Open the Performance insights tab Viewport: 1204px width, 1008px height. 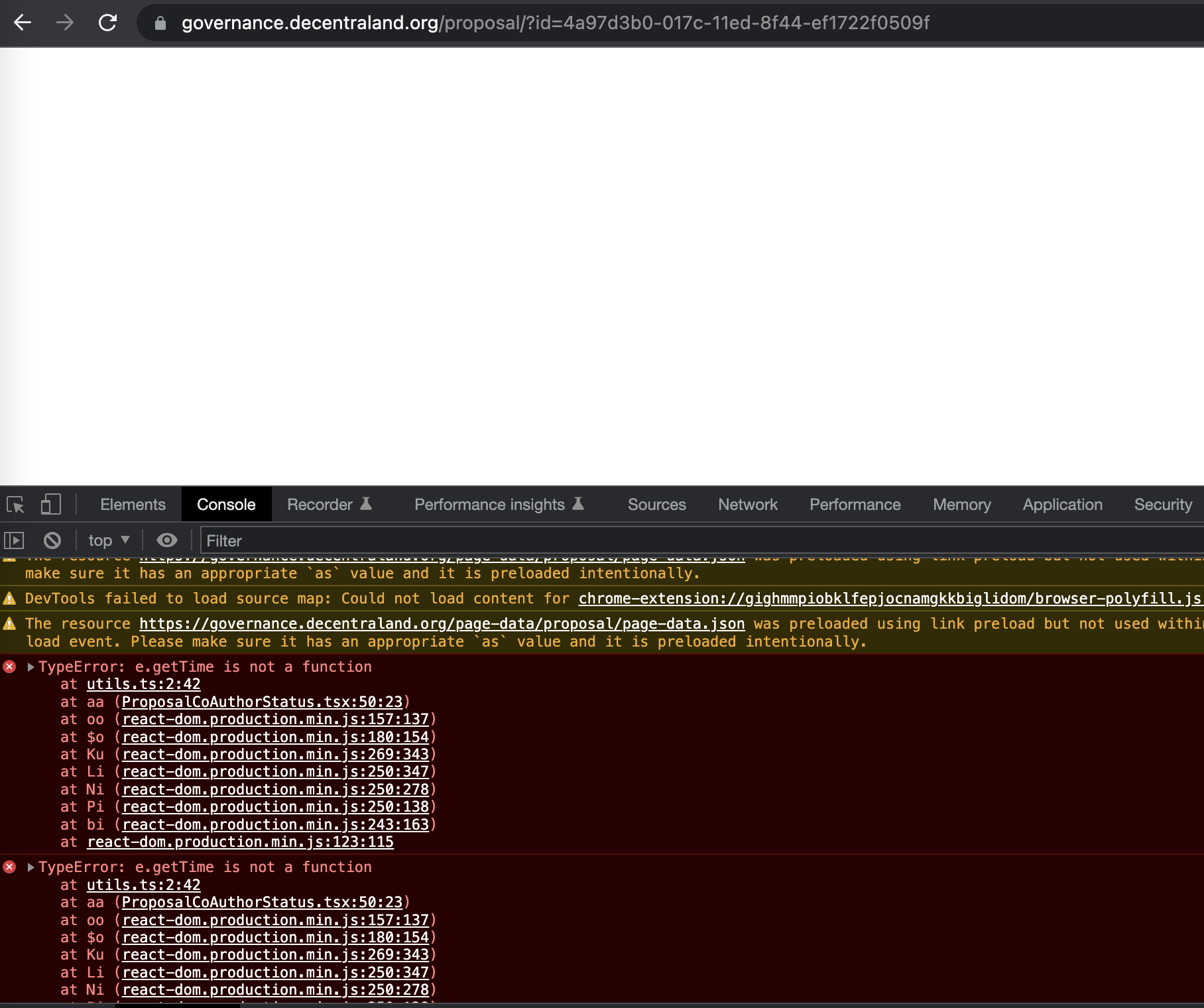click(x=499, y=505)
